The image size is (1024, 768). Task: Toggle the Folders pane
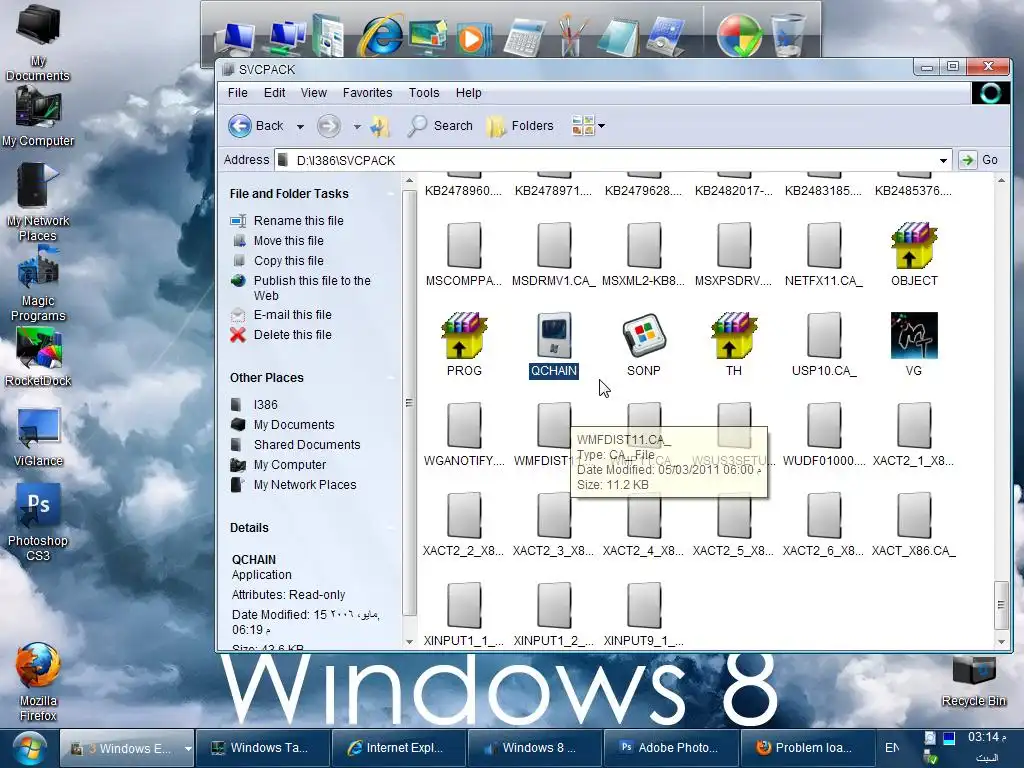pyautogui.click(x=520, y=126)
